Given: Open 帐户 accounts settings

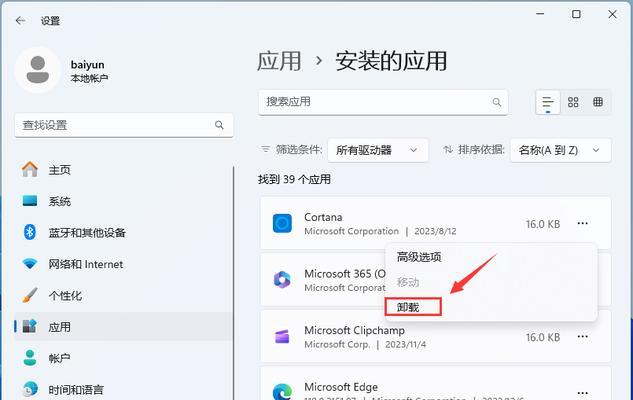Looking at the screenshot, I should [x=123, y=358].
